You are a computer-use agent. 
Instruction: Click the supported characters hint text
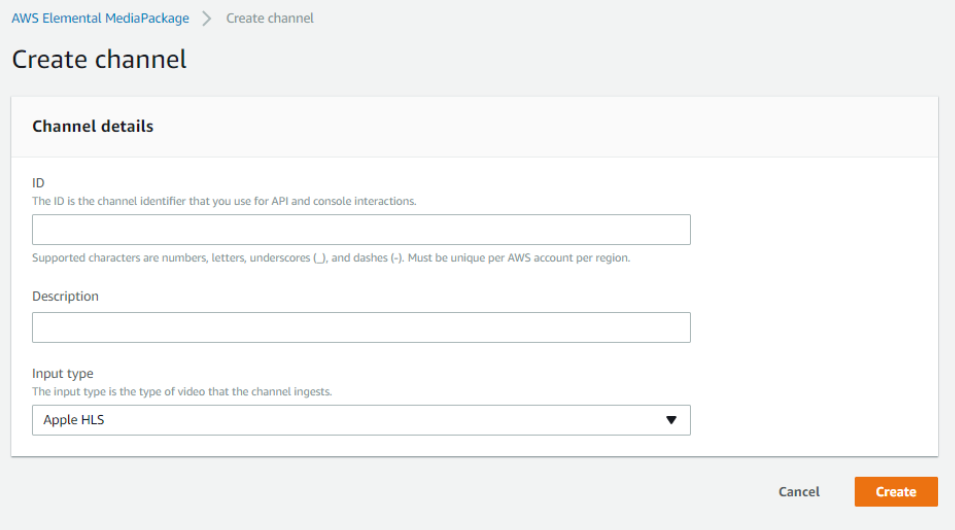point(330,258)
